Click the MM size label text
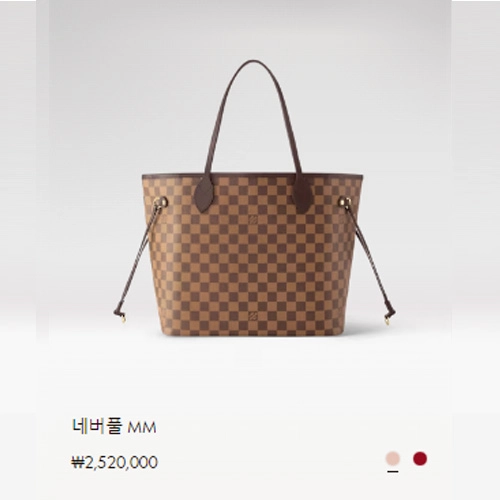This screenshot has height=500, width=500. tap(142, 428)
